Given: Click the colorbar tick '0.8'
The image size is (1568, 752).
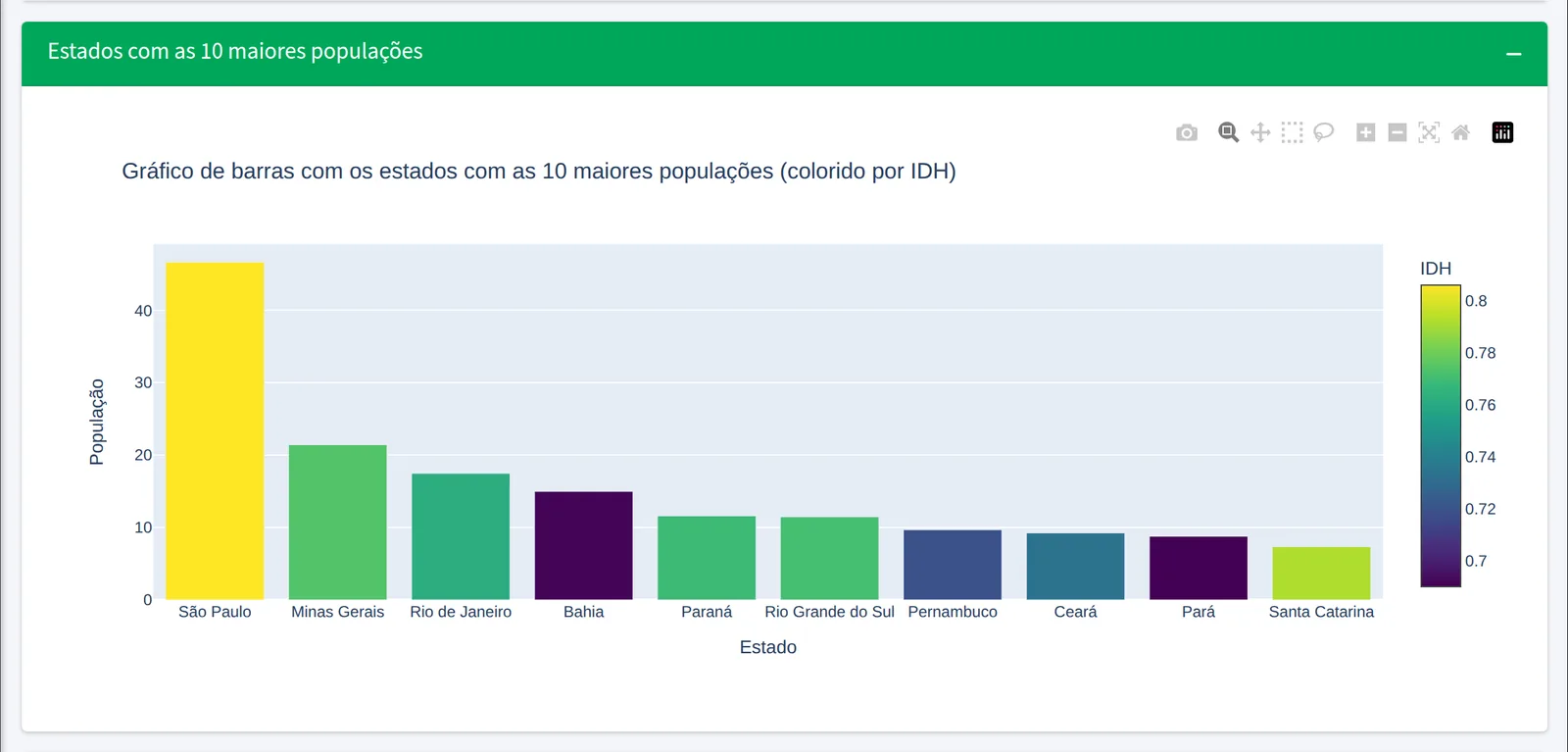Looking at the screenshot, I should click(1476, 301).
